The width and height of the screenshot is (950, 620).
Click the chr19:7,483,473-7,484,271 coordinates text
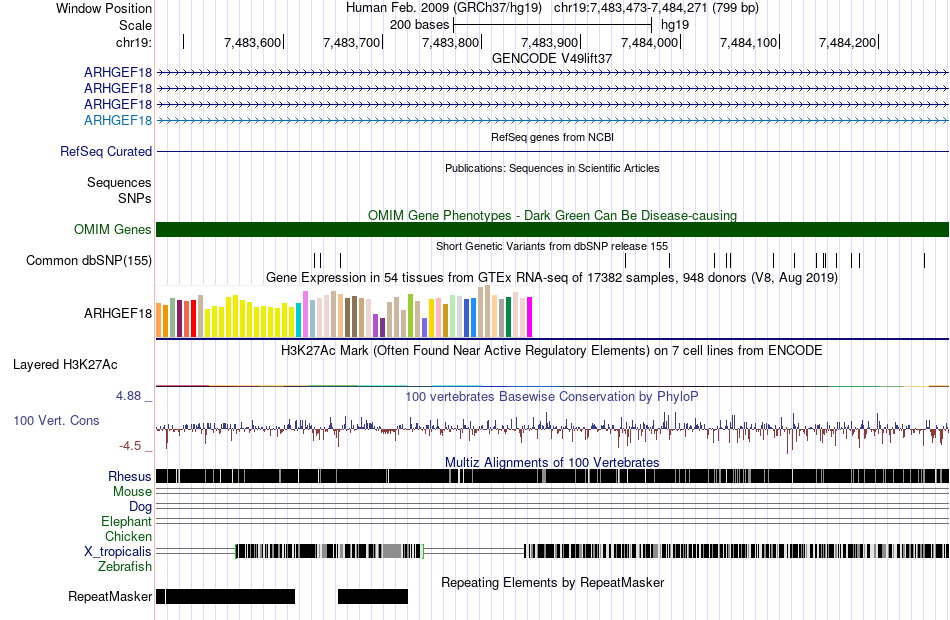[x=656, y=8]
